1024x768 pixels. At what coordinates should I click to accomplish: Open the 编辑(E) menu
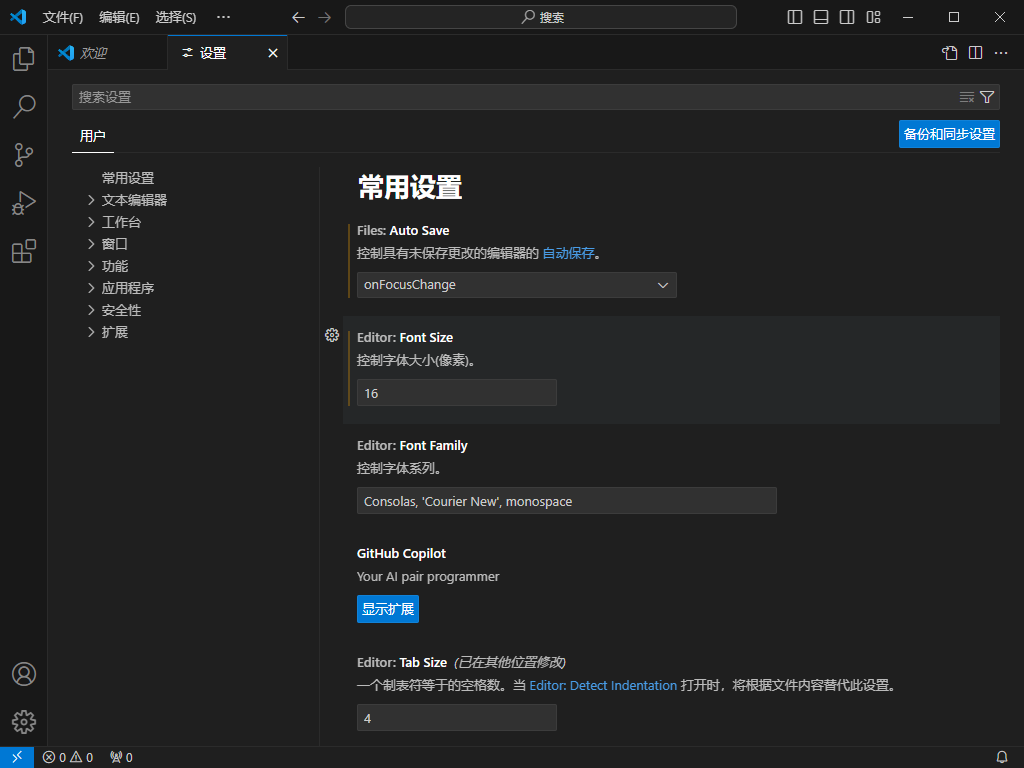coord(119,17)
